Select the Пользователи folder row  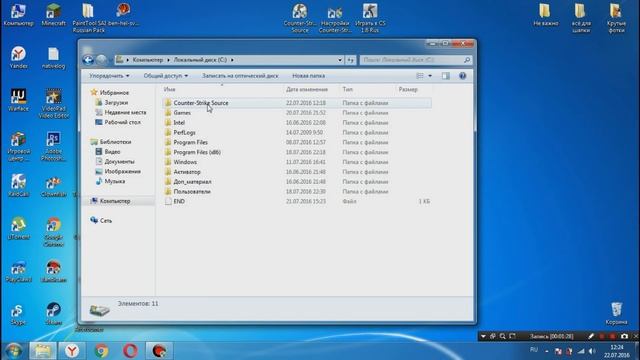point(296,191)
